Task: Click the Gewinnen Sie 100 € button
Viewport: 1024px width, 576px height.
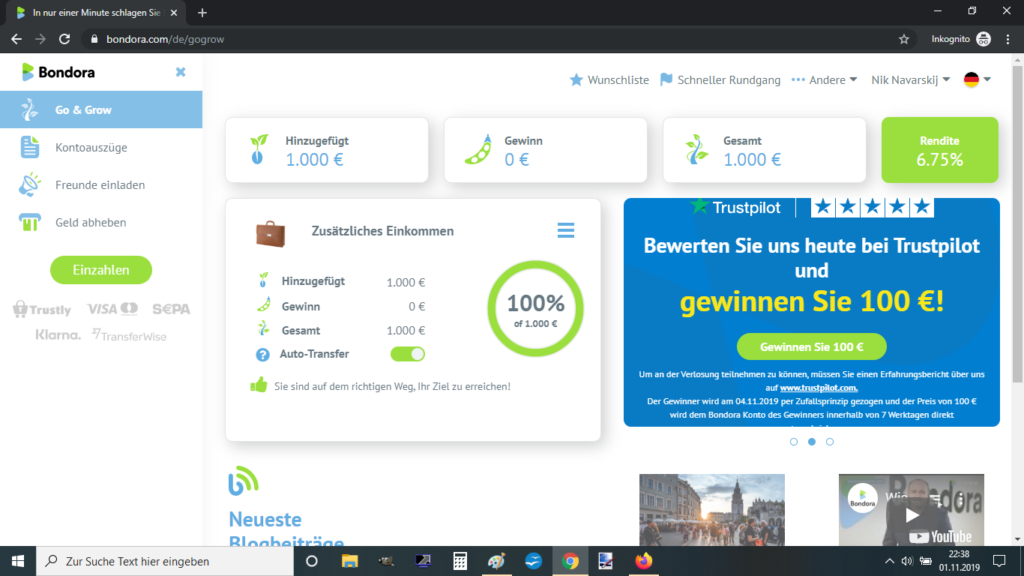Action: [x=812, y=347]
